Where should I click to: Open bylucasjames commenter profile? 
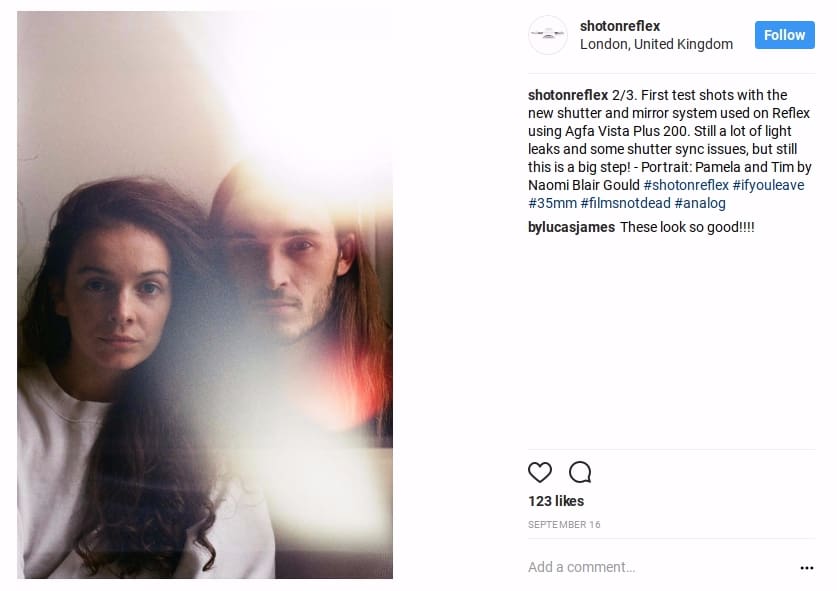coord(571,227)
